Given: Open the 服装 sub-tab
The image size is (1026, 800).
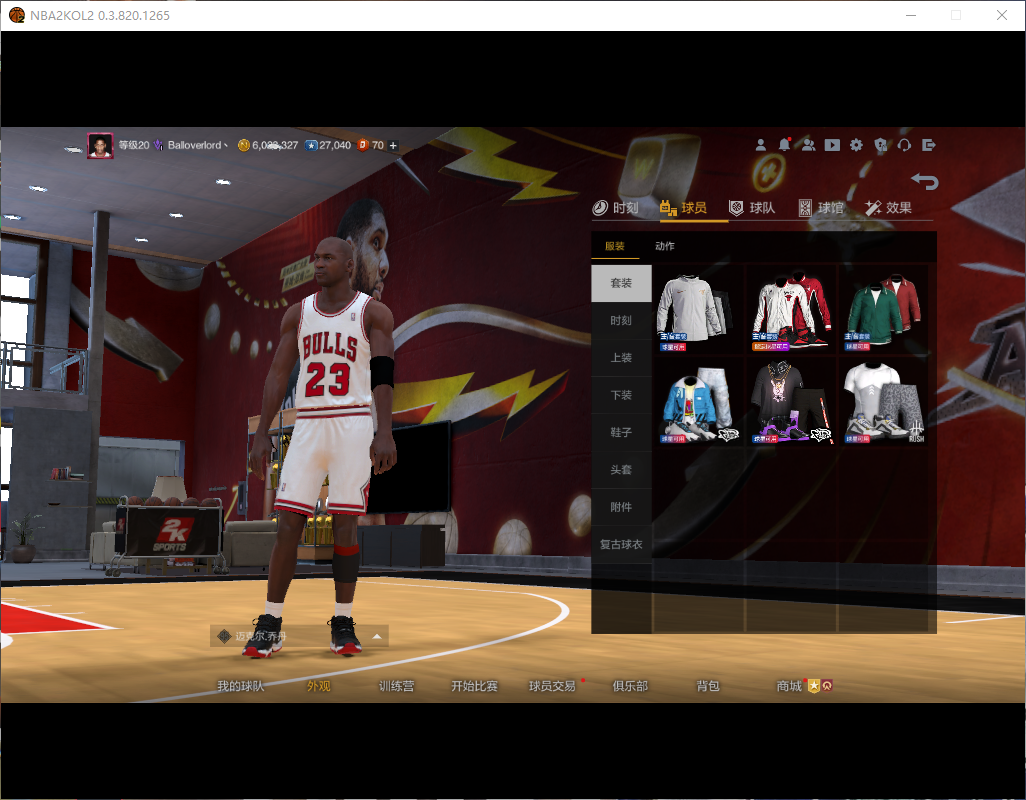Looking at the screenshot, I should pyautogui.click(x=614, y=246).
